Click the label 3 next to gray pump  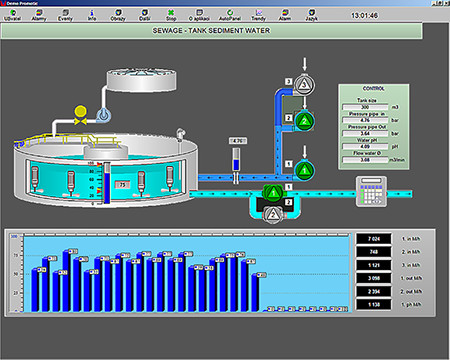(289, 81)
